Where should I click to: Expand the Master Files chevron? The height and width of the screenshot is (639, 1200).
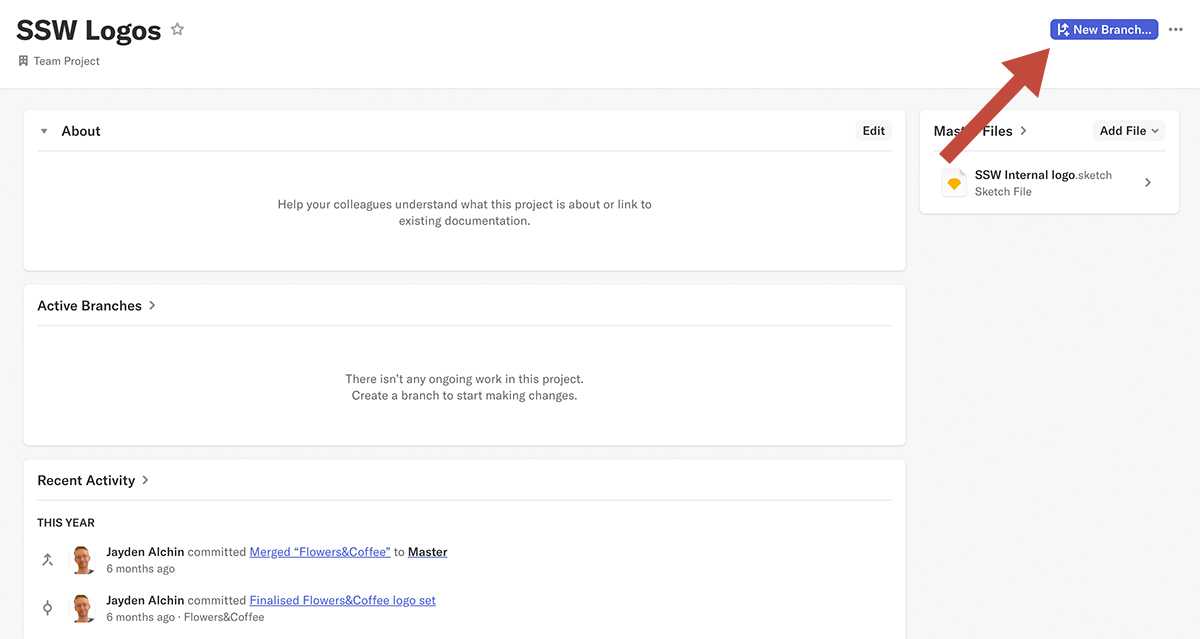[1023, 131]
